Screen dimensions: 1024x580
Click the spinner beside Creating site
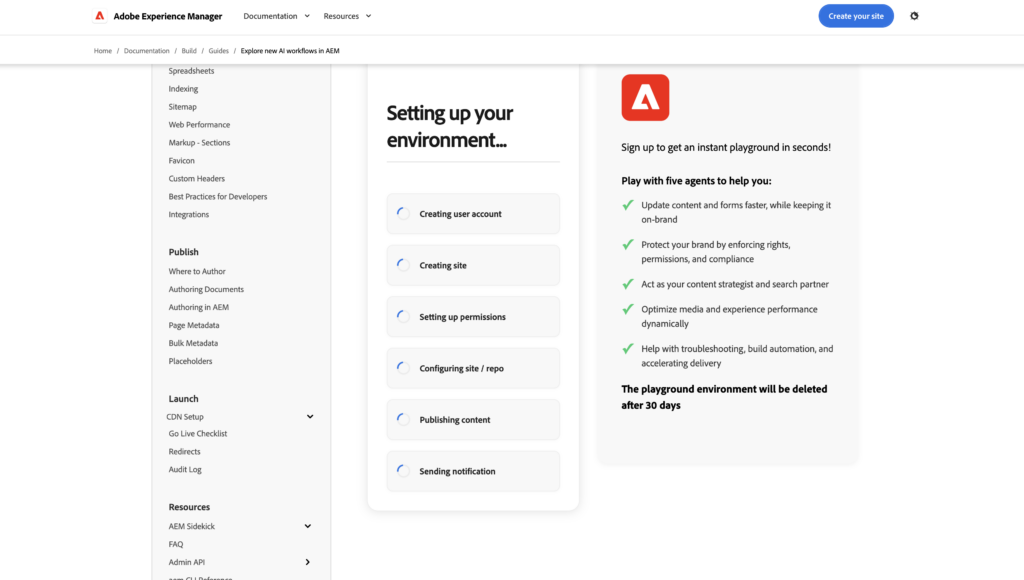[x=403, y=265]
